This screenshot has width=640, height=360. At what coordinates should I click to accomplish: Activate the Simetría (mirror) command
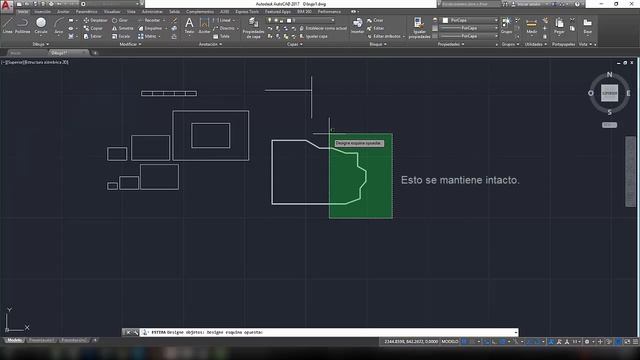[x=122, y=28]
